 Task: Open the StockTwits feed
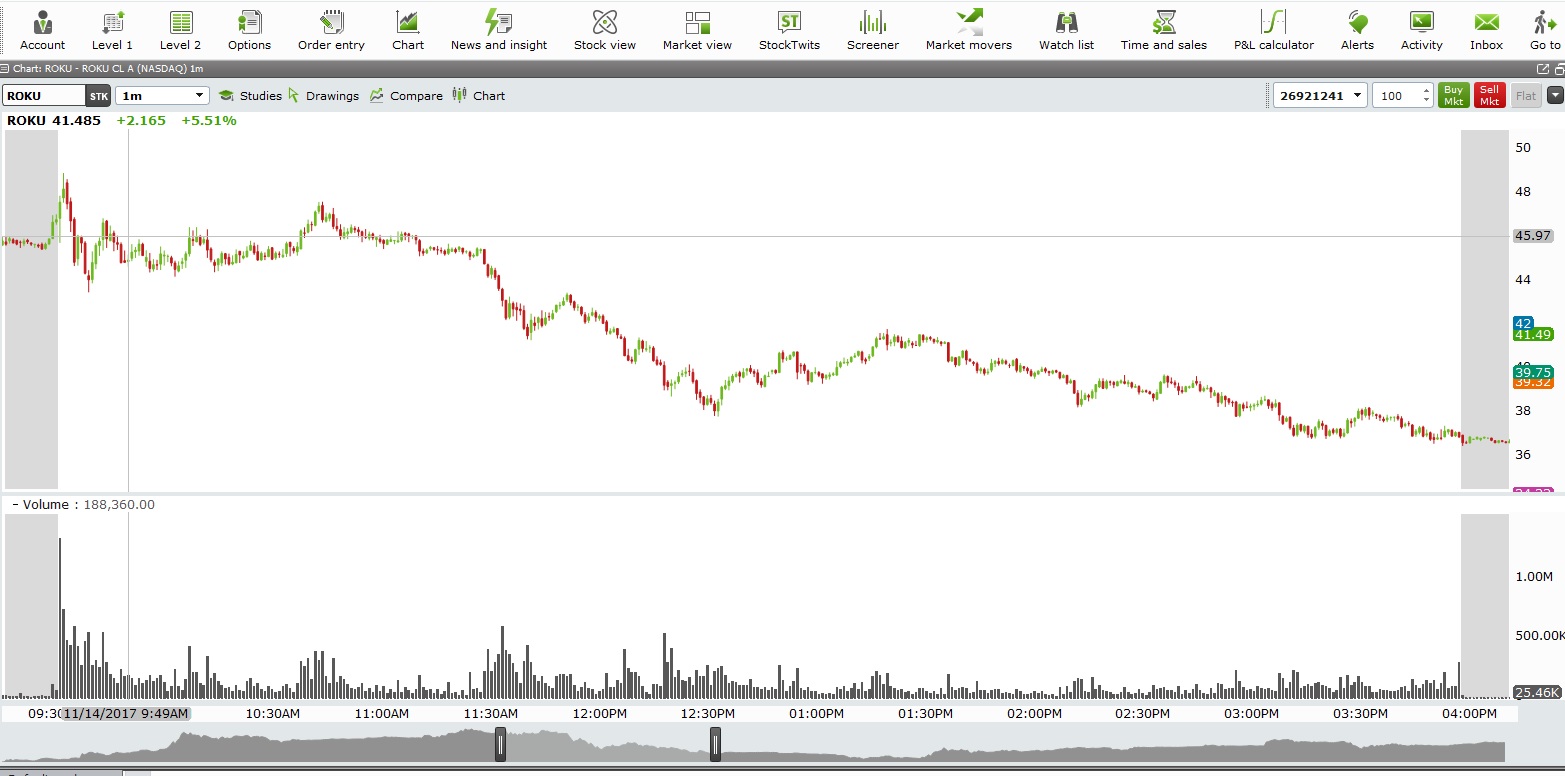click(x=789, y=30)
